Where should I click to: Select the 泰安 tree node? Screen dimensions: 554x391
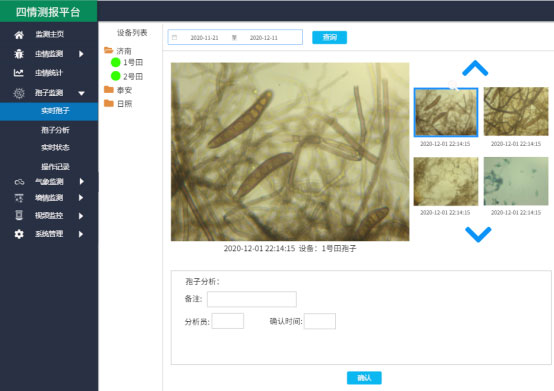(x=124, y=90)
